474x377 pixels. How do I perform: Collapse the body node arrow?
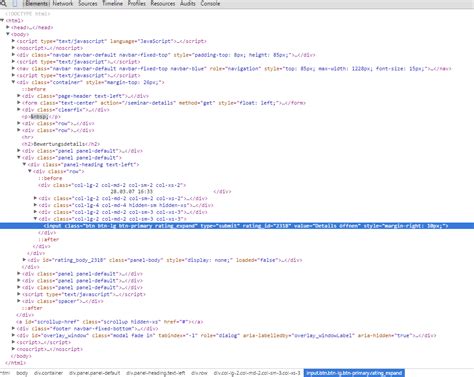click(x=8, y=34)
